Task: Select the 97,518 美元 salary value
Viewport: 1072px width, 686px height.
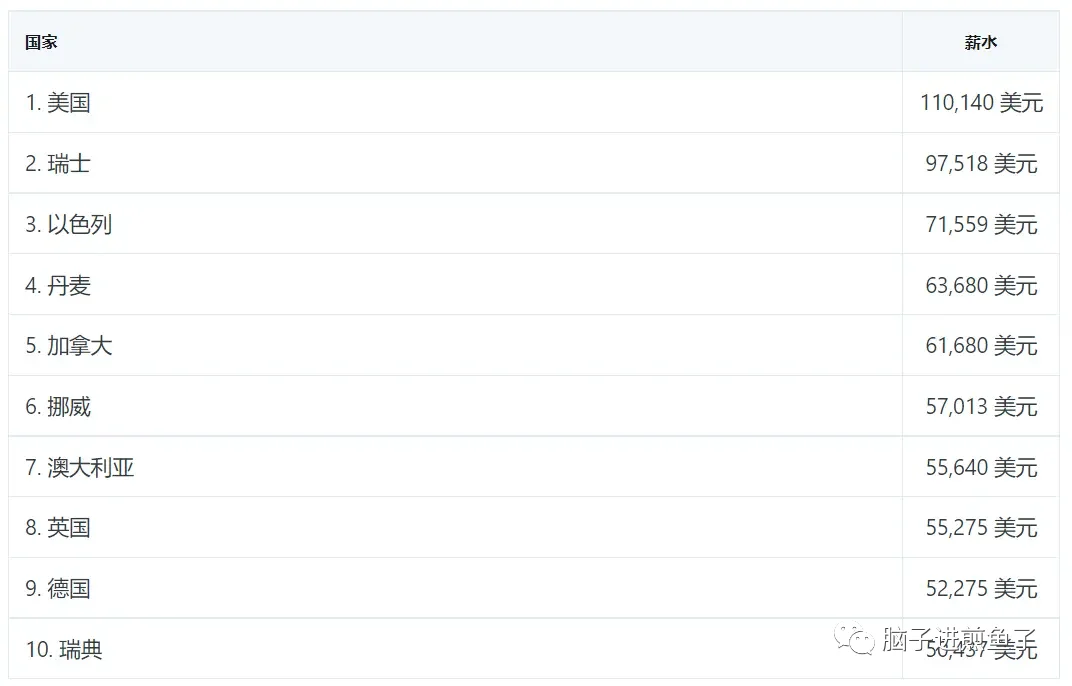Action: [x=981, y=163]
